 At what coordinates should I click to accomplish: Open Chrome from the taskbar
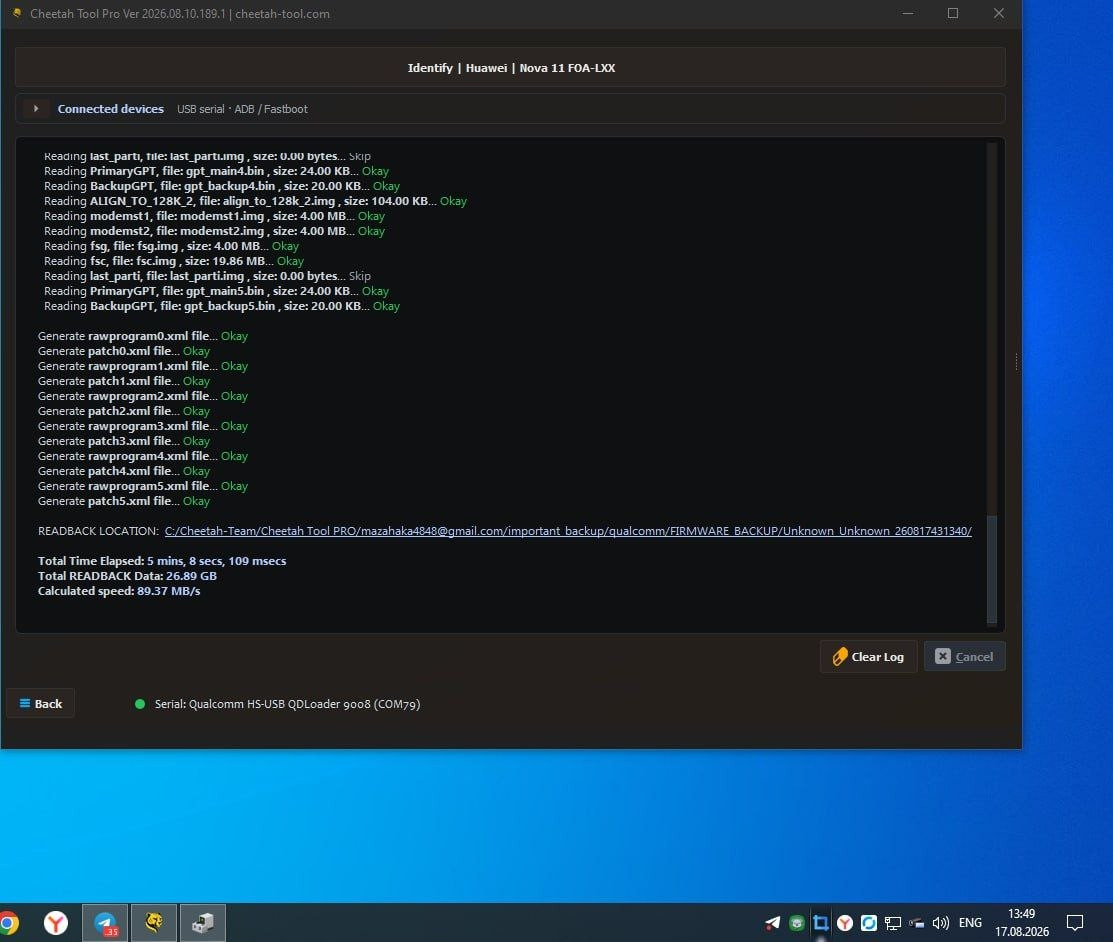(9, 923)
